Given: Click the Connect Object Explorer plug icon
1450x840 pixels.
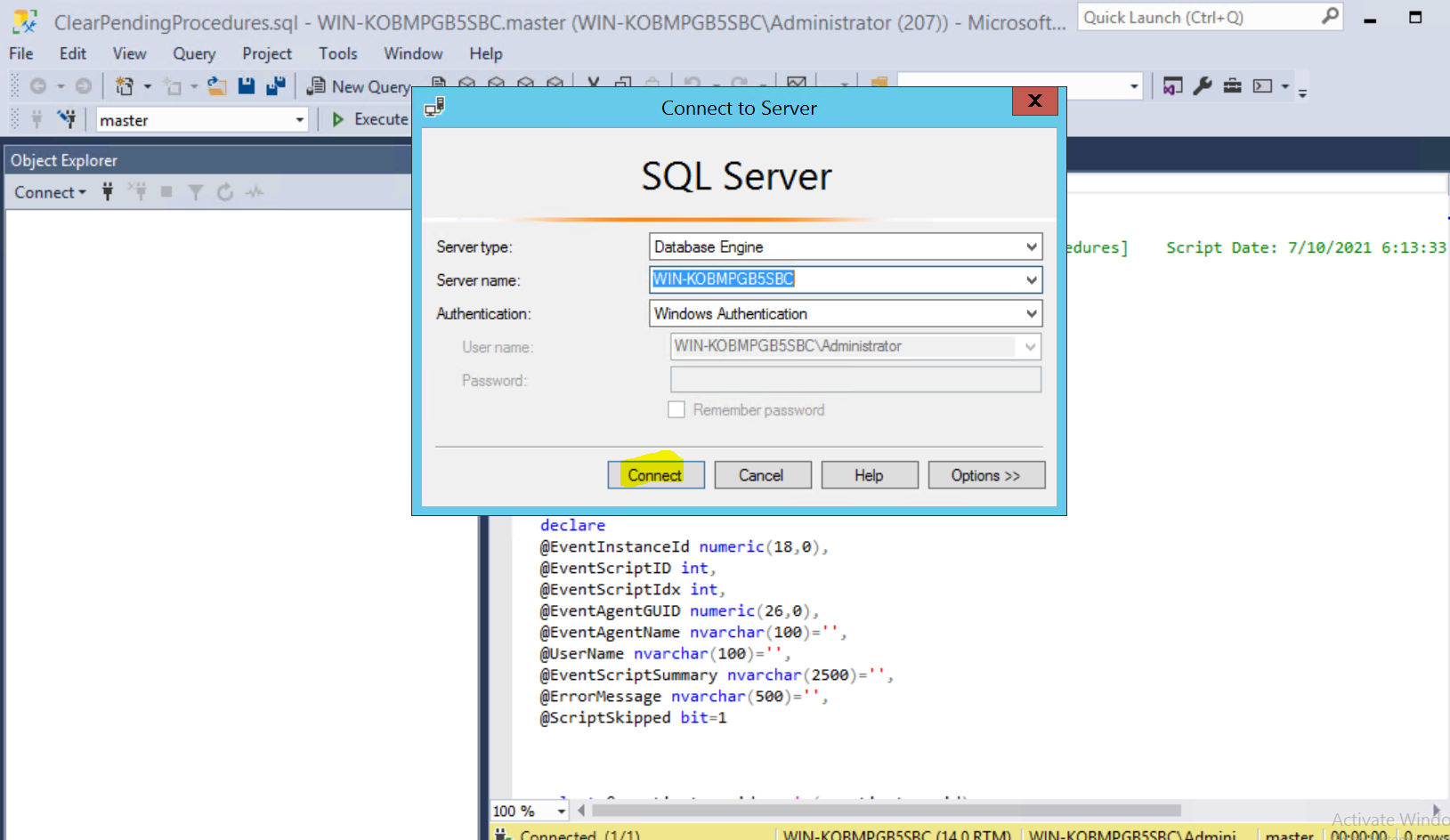Looking at the screenshot, I should tap(108, 191).
